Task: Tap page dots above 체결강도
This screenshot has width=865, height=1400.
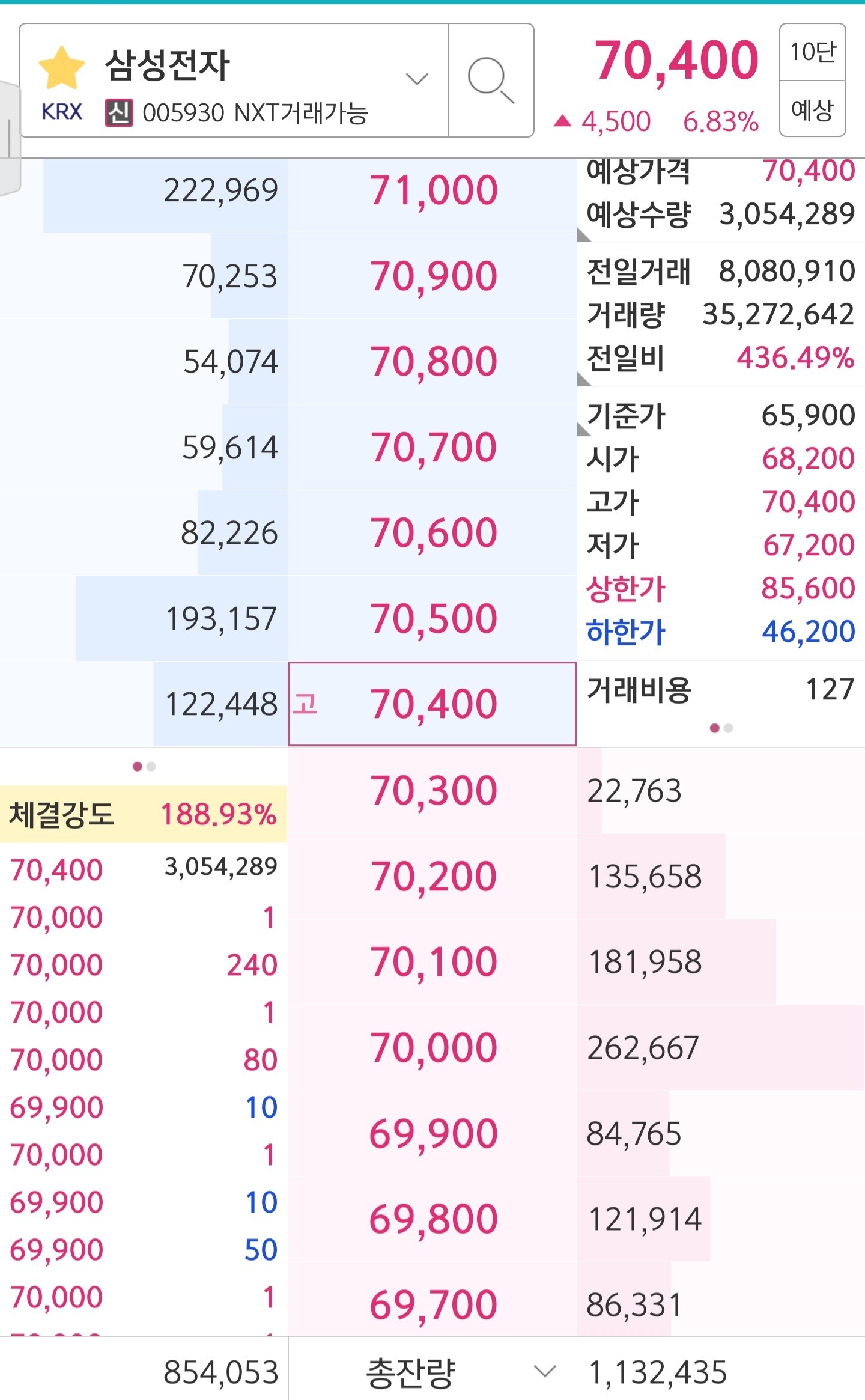Action: 144,766
